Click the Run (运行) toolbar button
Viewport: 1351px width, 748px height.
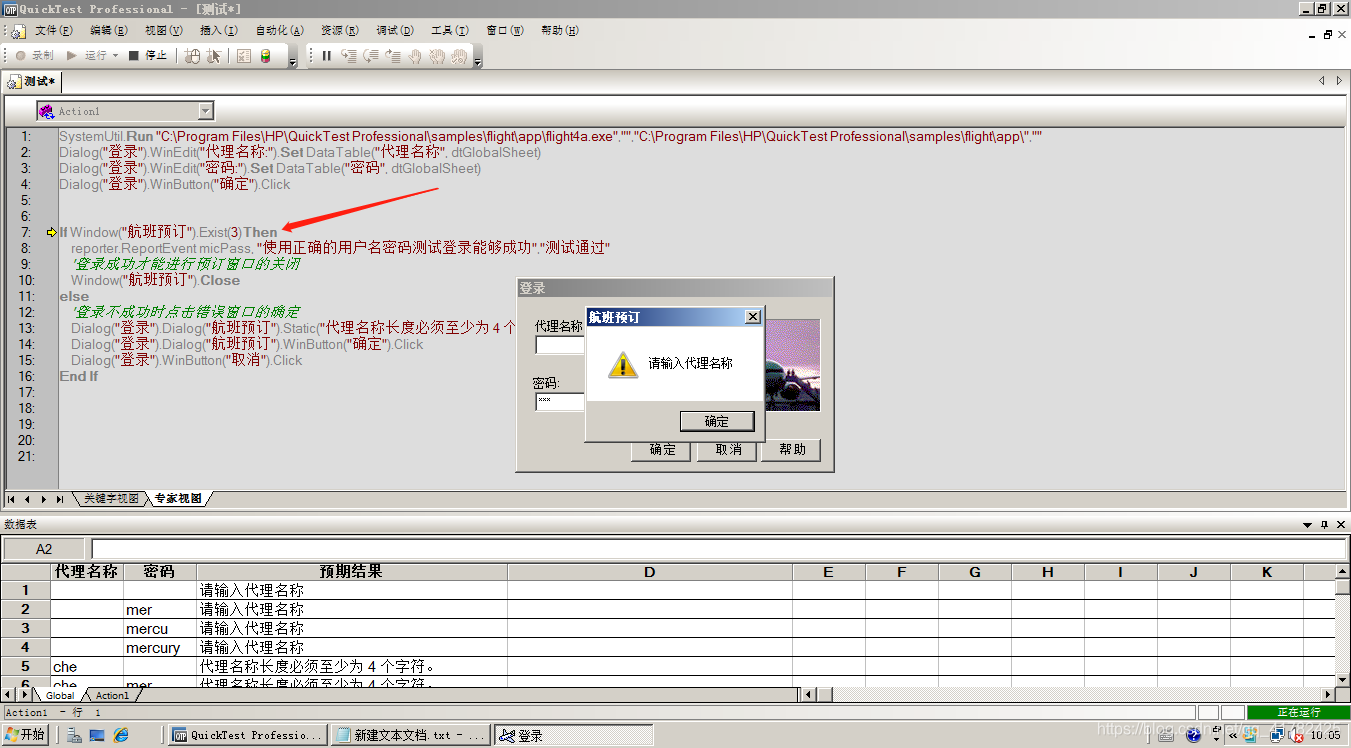[87, 56]
